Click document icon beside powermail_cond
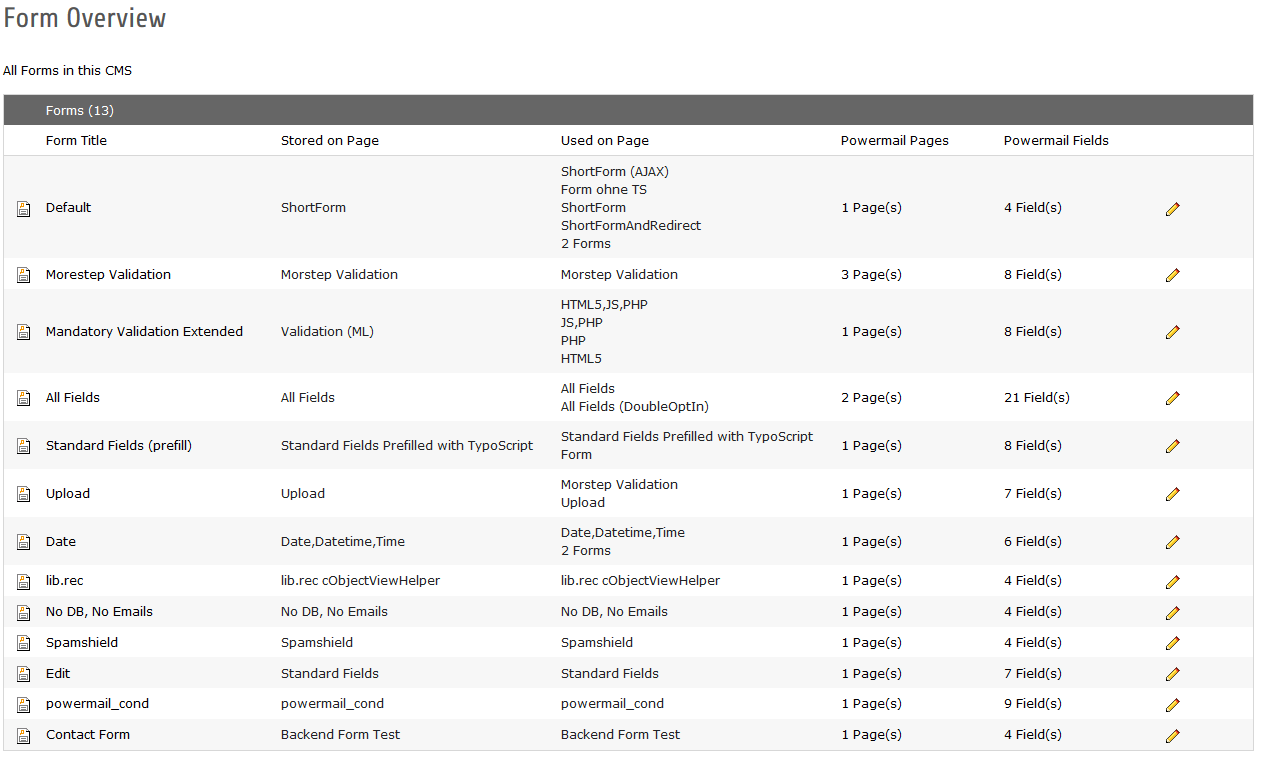This screenshot has height=757, width=1261. pos(24,704)
